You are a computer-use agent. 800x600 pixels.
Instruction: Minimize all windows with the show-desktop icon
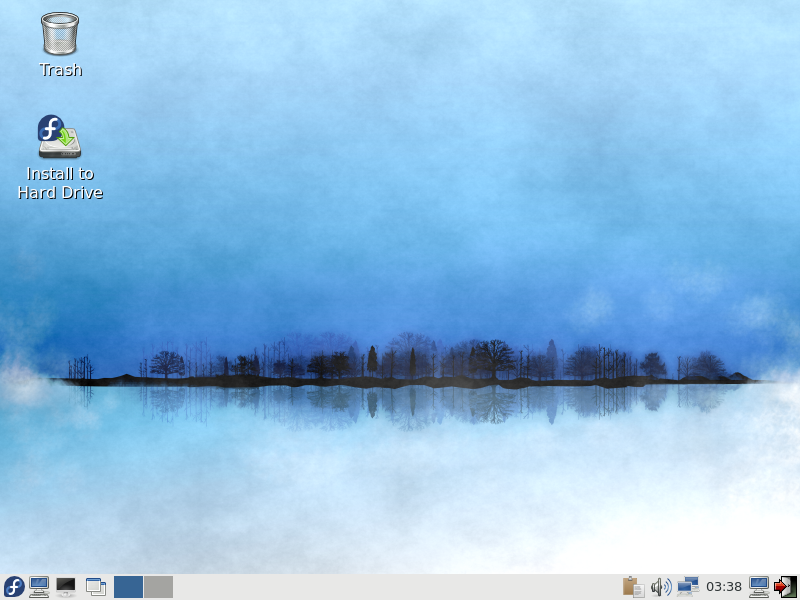point(96,587)
